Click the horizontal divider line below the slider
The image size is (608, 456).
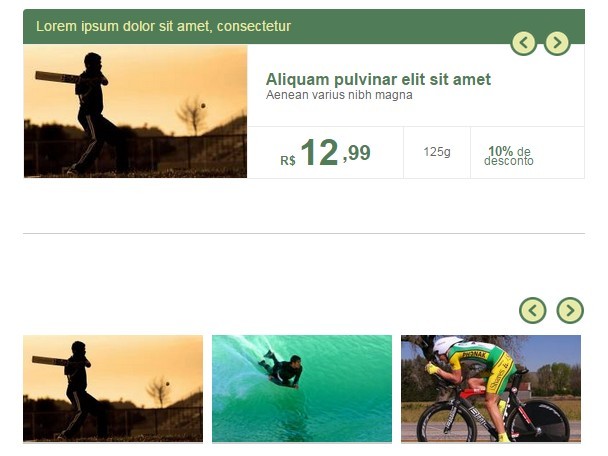click(x=304, y=233)
